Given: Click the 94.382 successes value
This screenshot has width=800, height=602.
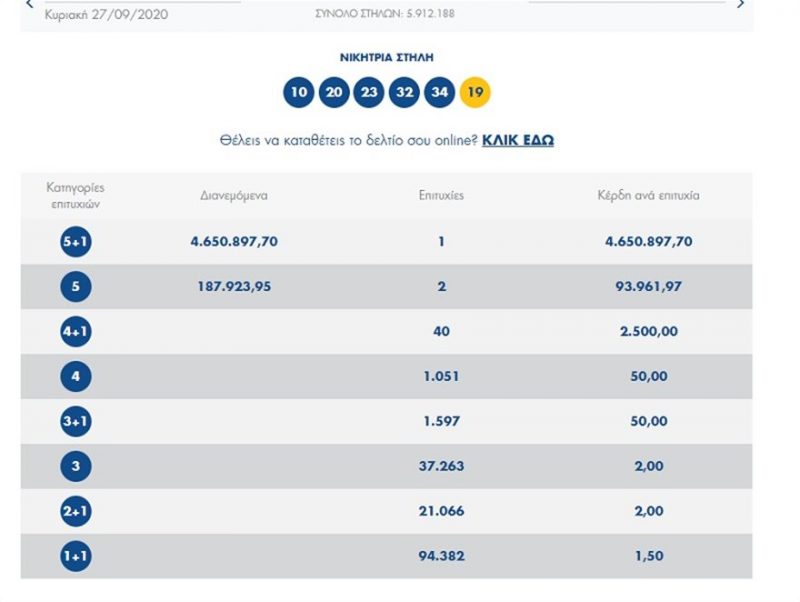Looking at the screenshot, I should click(x=441, y=557).
